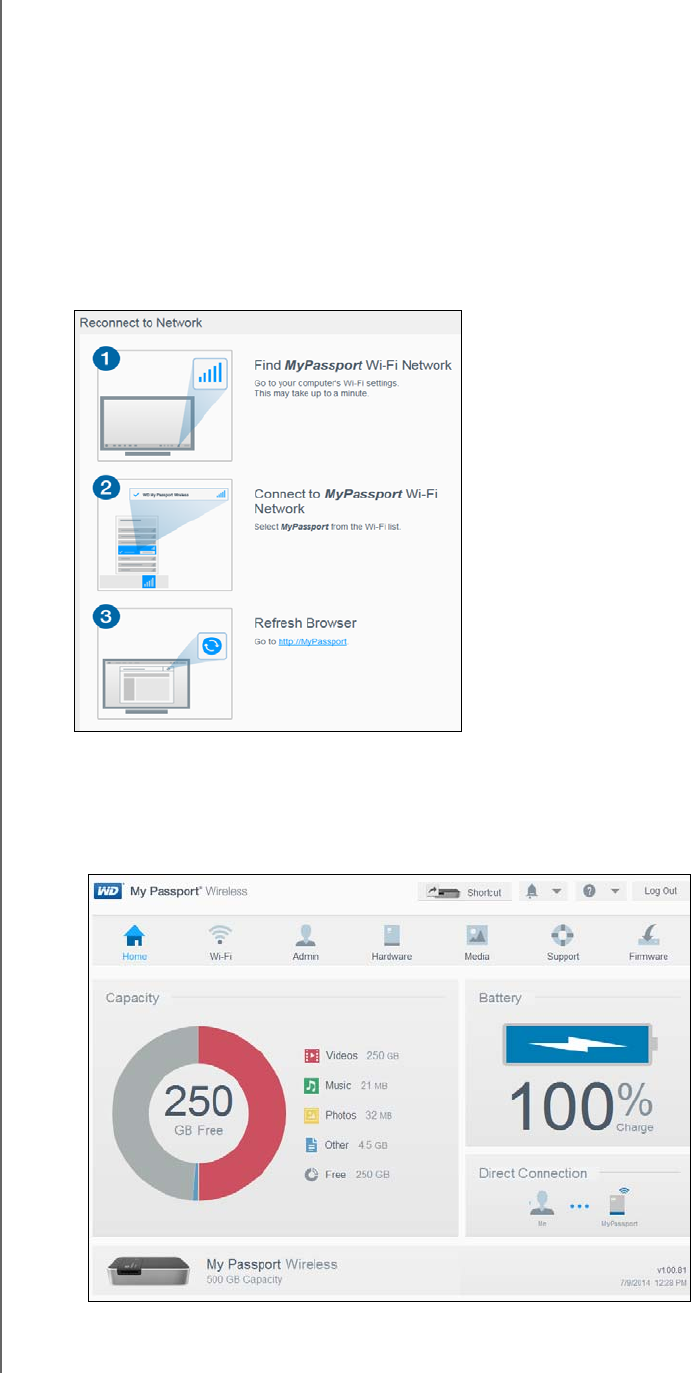Open the Hardware drive icon
This screenshot has height=1373, width=691.
pos(392,934)
